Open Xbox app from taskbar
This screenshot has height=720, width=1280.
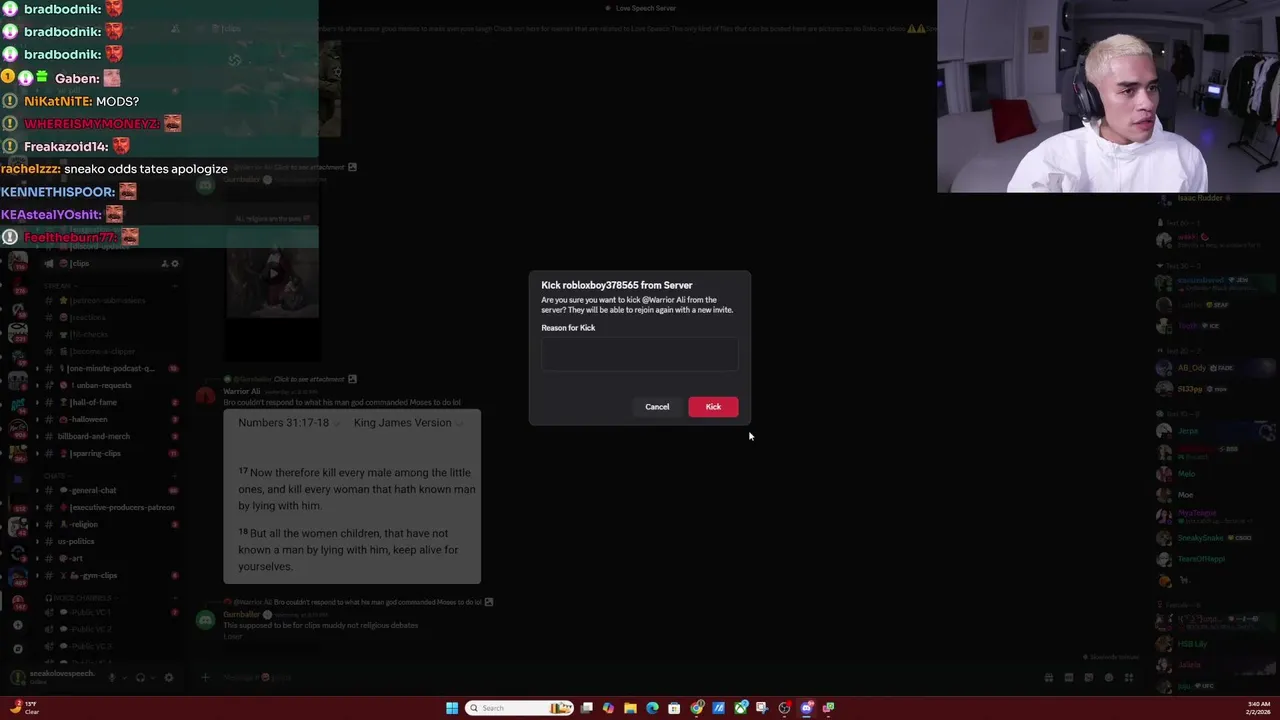(x=741, y=708)
